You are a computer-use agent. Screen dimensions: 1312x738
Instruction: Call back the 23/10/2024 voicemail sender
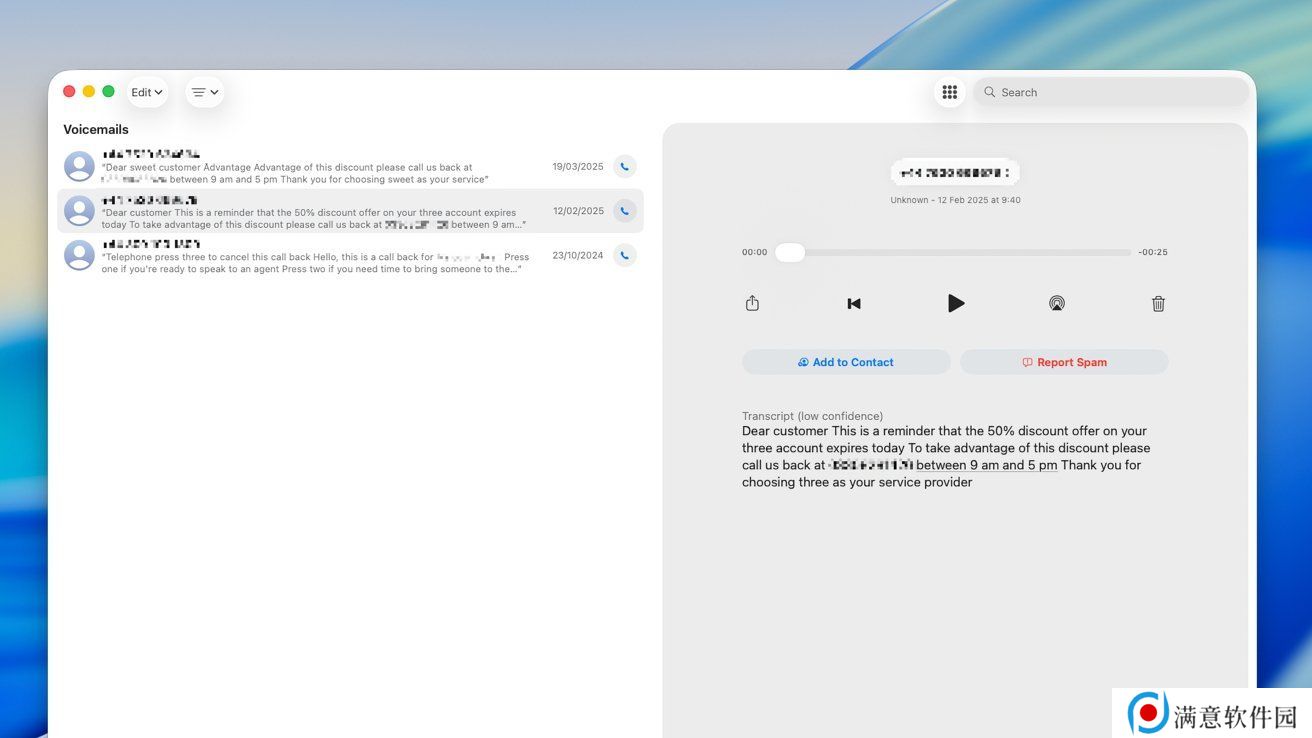tap(624, 255)
